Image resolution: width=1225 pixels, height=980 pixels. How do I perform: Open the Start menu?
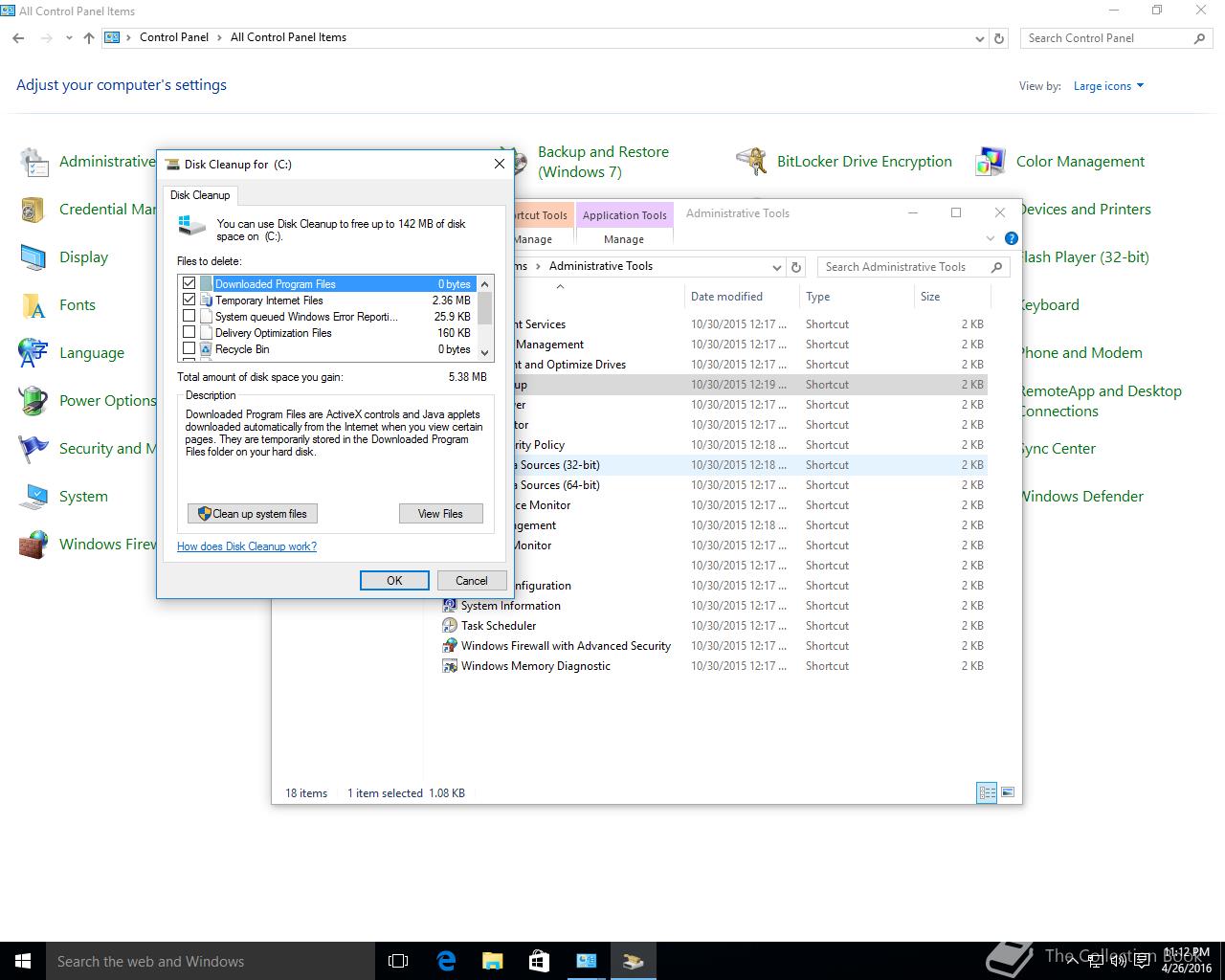(23, 961)
